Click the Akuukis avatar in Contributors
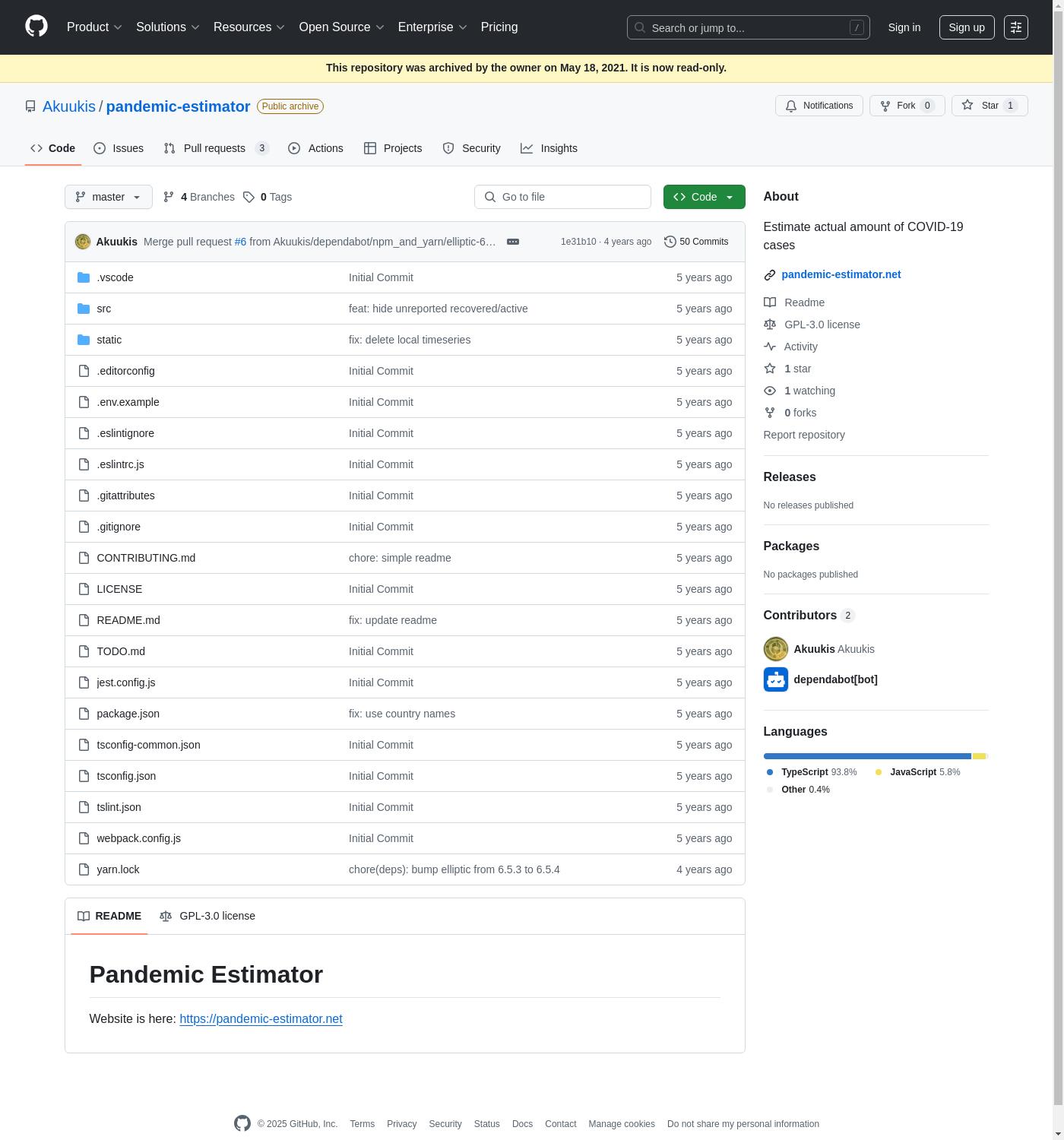The image size is (1064, 1140). click(x=775, y=649)
